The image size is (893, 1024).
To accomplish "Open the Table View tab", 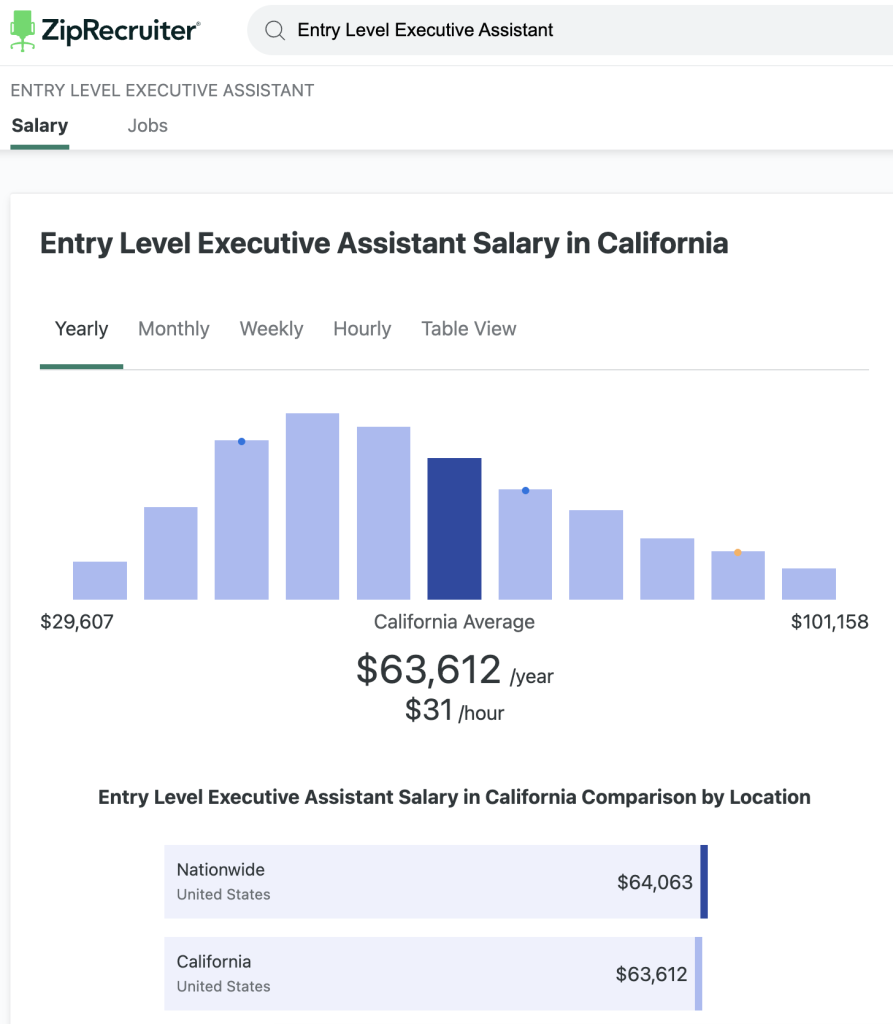I will pos(469,329).
